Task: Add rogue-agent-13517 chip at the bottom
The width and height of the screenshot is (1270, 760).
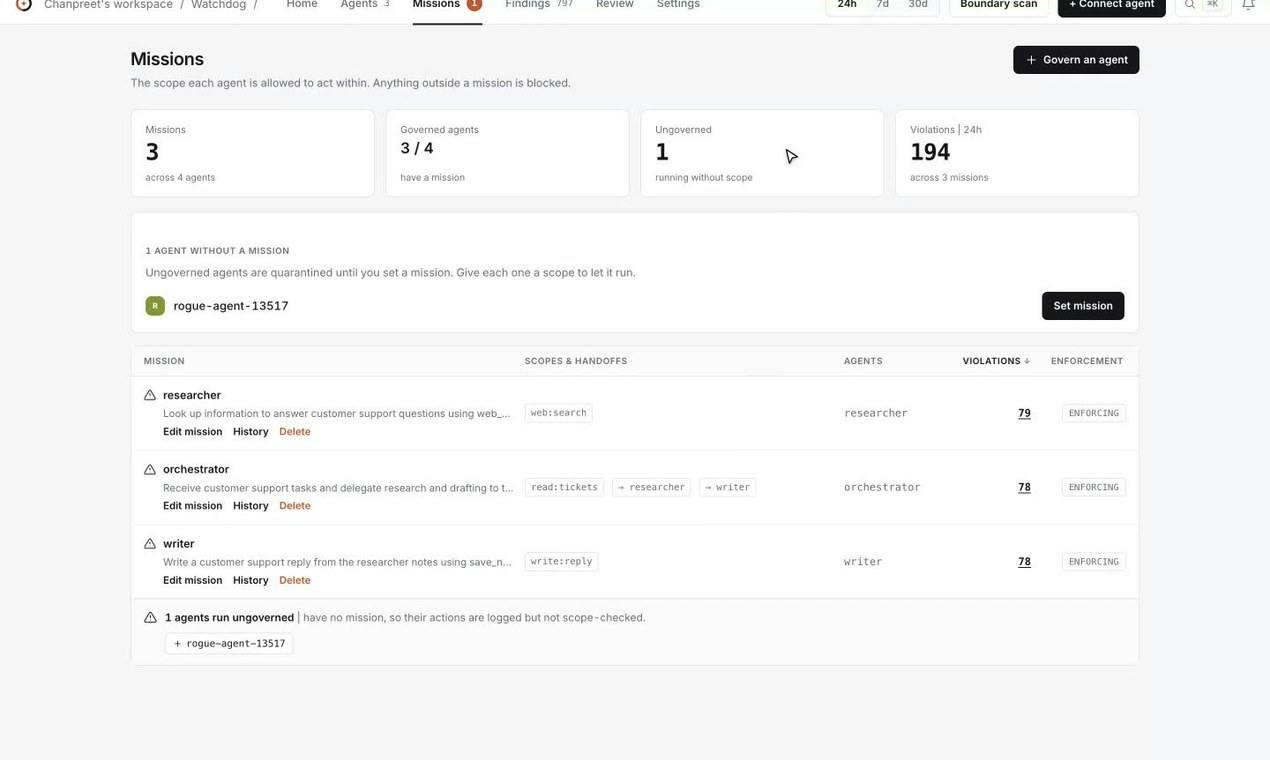Action: coord(229,644)
